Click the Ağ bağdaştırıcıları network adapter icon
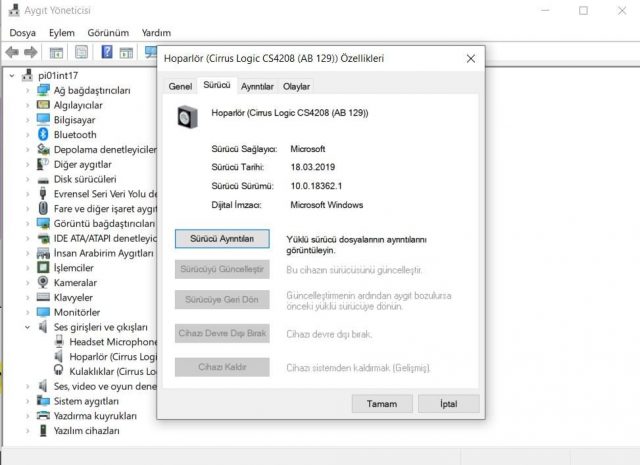The width and height of the screenshot is (640, 465). 43,90
